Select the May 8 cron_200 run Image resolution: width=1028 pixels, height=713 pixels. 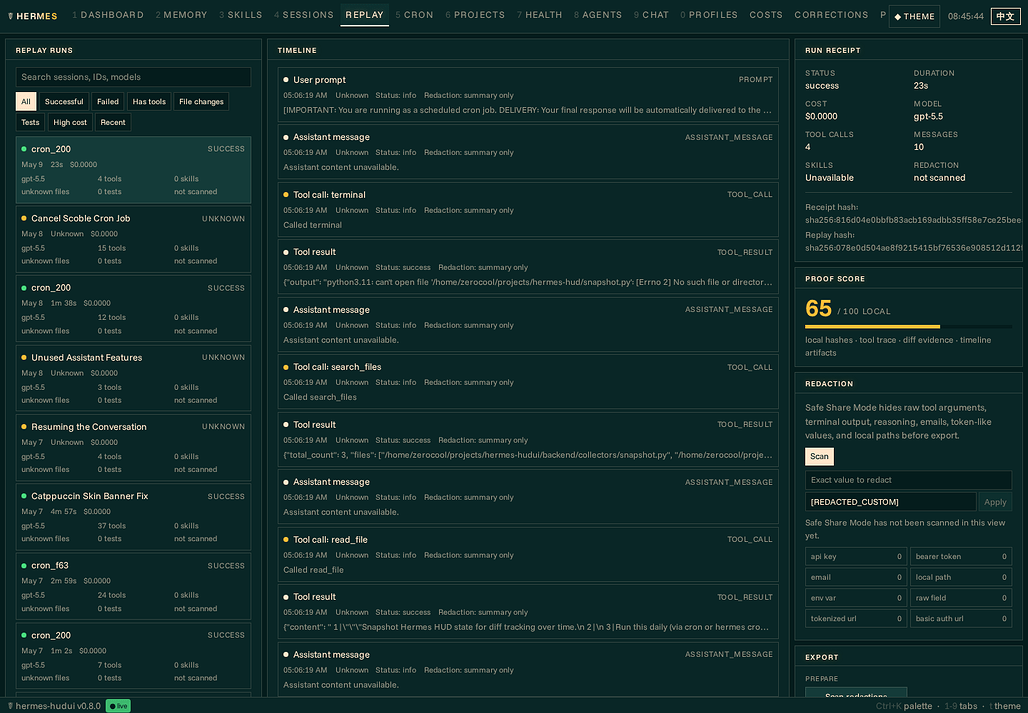click(x=133, y=309)
